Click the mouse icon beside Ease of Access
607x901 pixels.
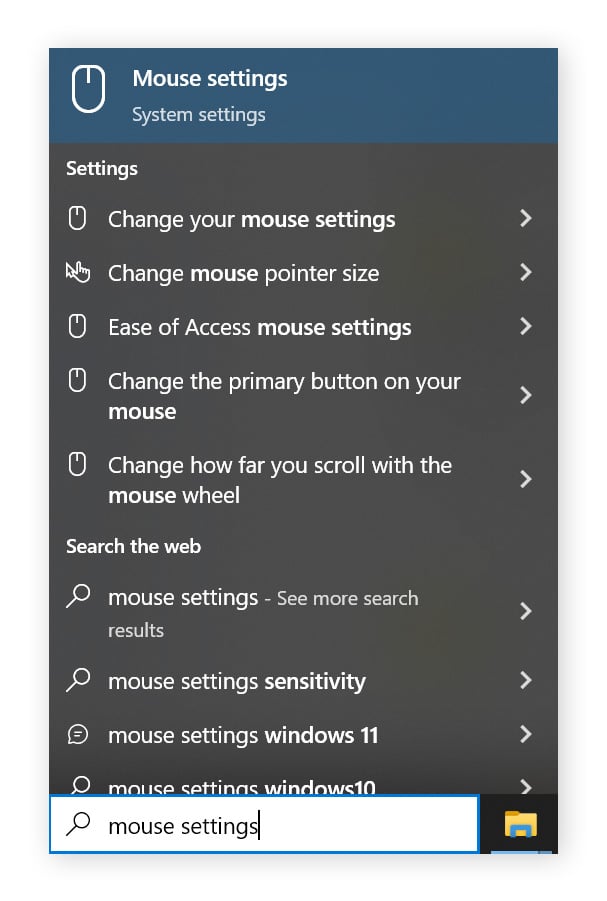77,327
